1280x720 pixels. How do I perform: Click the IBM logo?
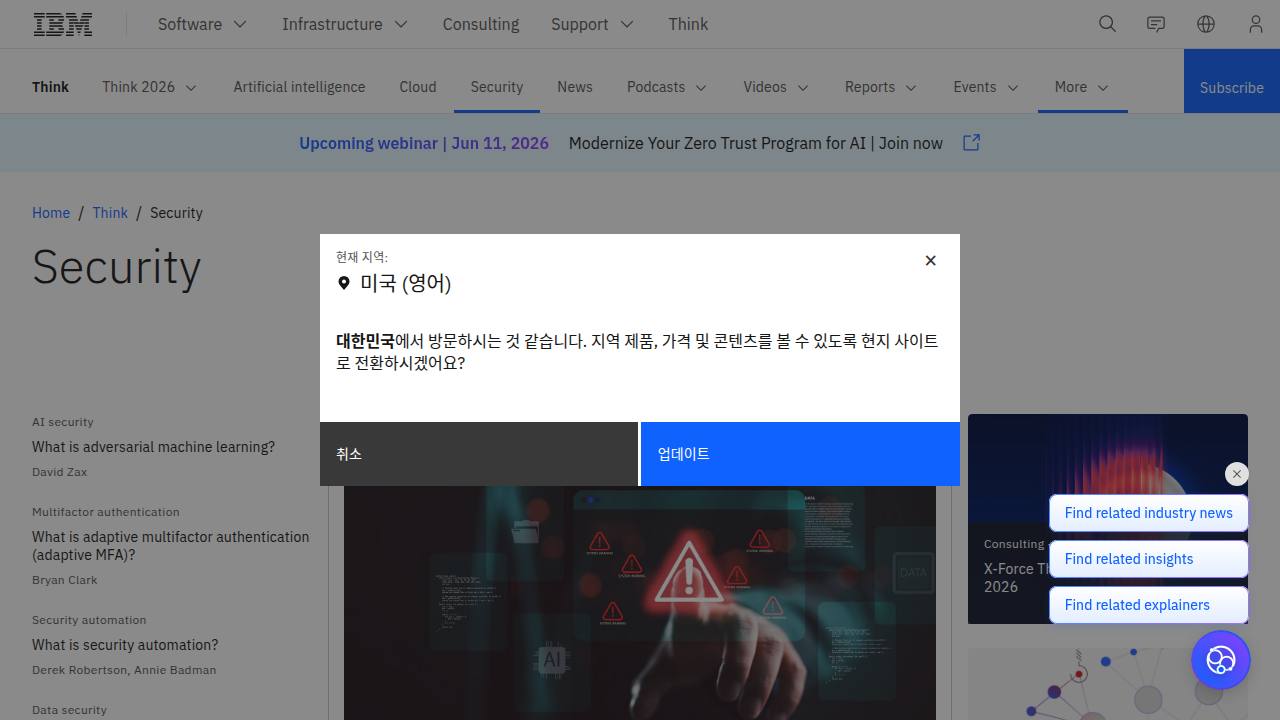point(63,24)
